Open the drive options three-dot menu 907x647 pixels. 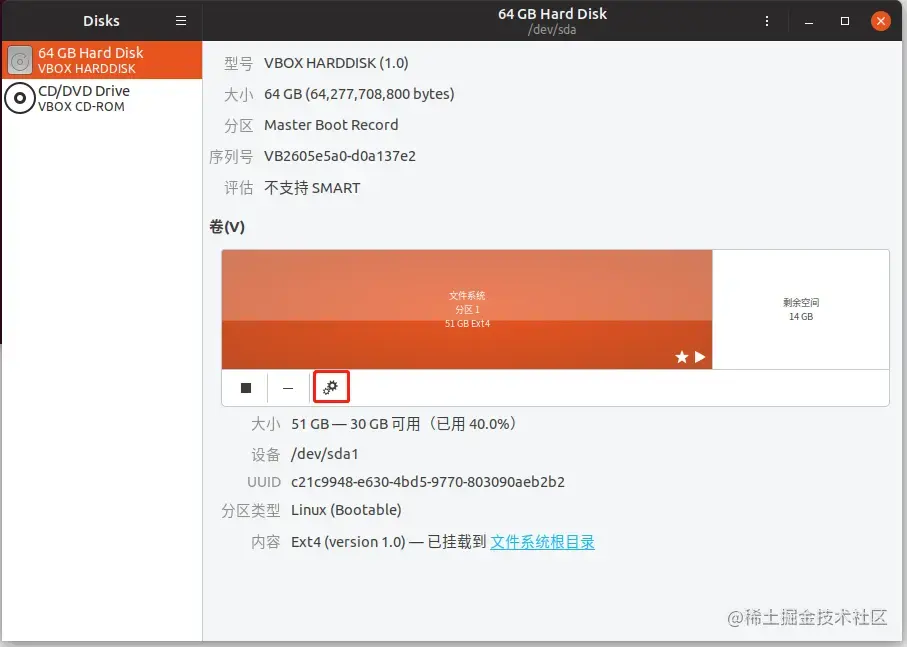click(x=767, y=21)
